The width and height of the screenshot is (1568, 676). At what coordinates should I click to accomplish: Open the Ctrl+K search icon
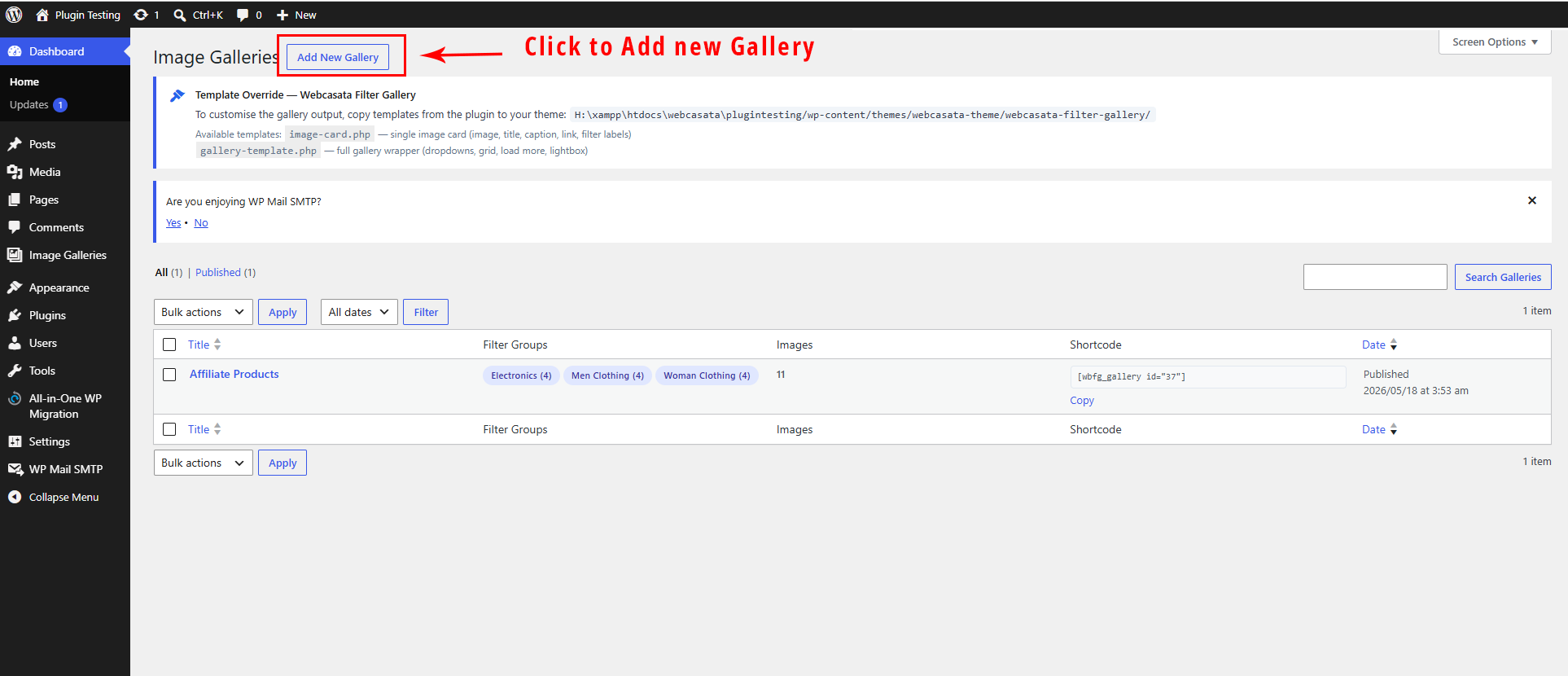coord(180,15)
